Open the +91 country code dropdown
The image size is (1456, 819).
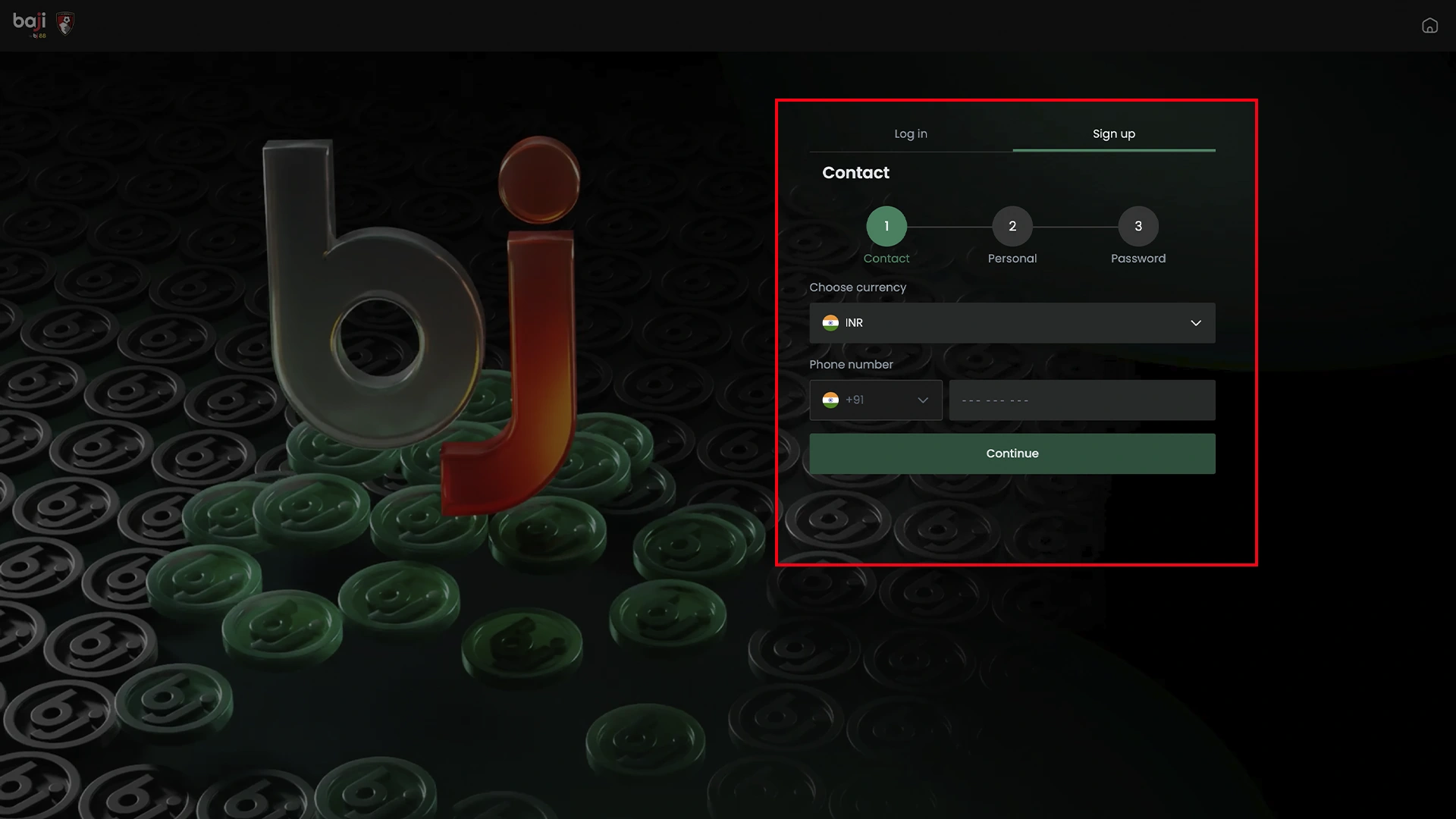pyautogui.click(x=876, y=400)
